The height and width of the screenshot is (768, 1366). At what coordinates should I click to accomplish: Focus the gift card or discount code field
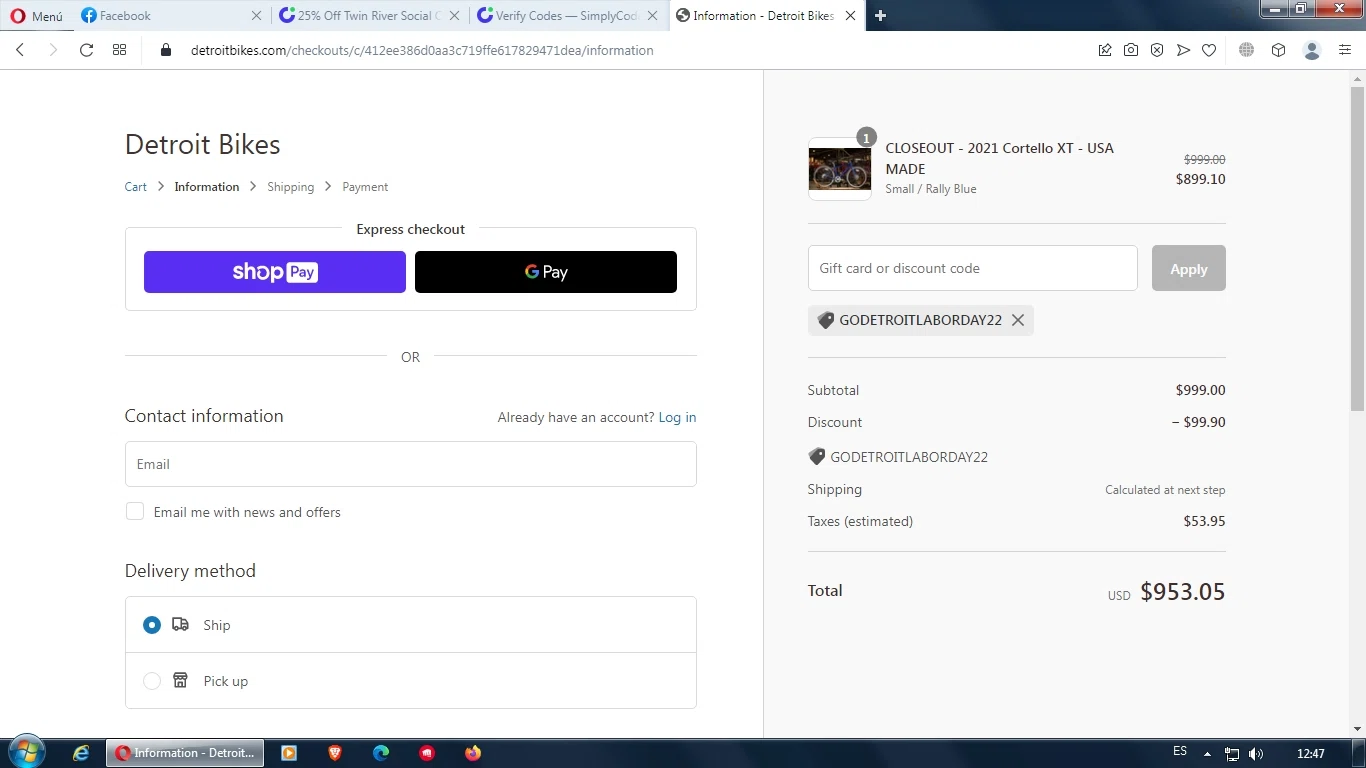973,268
